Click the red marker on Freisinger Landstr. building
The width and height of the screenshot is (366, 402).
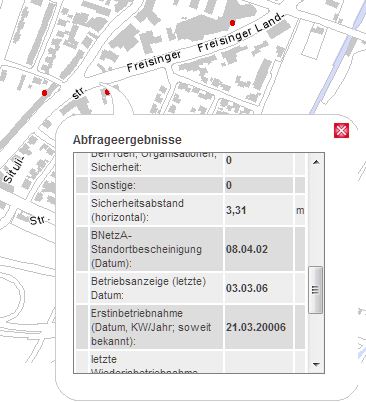click(x=232, y=23)
